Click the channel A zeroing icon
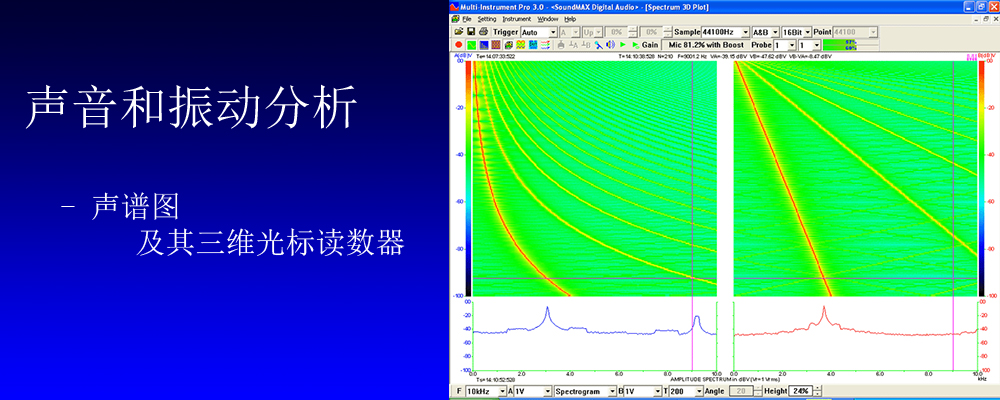The width and height of the screenshot is (1000, 400). [573, 45]
